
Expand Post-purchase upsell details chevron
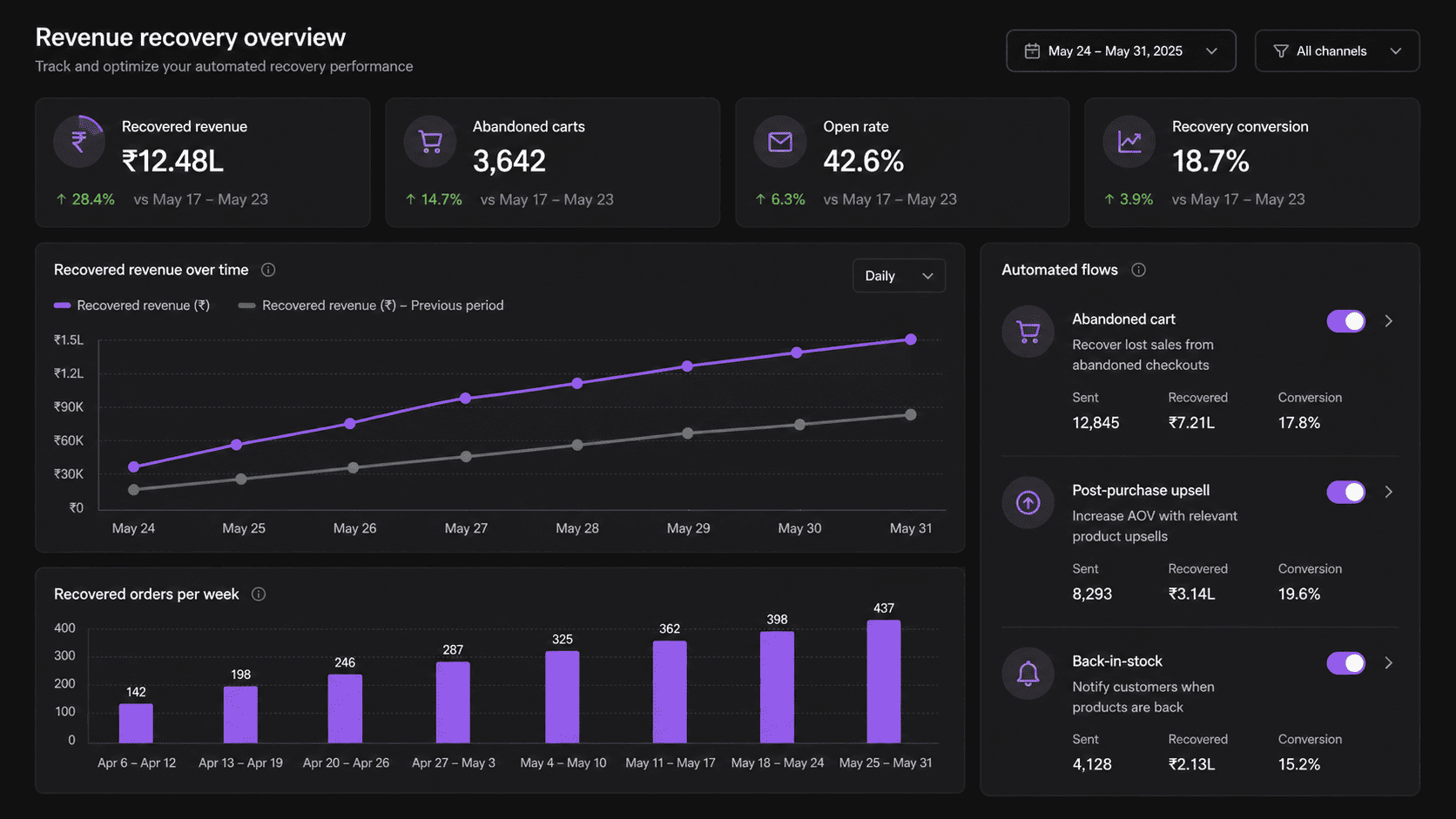click(1389, 492)
